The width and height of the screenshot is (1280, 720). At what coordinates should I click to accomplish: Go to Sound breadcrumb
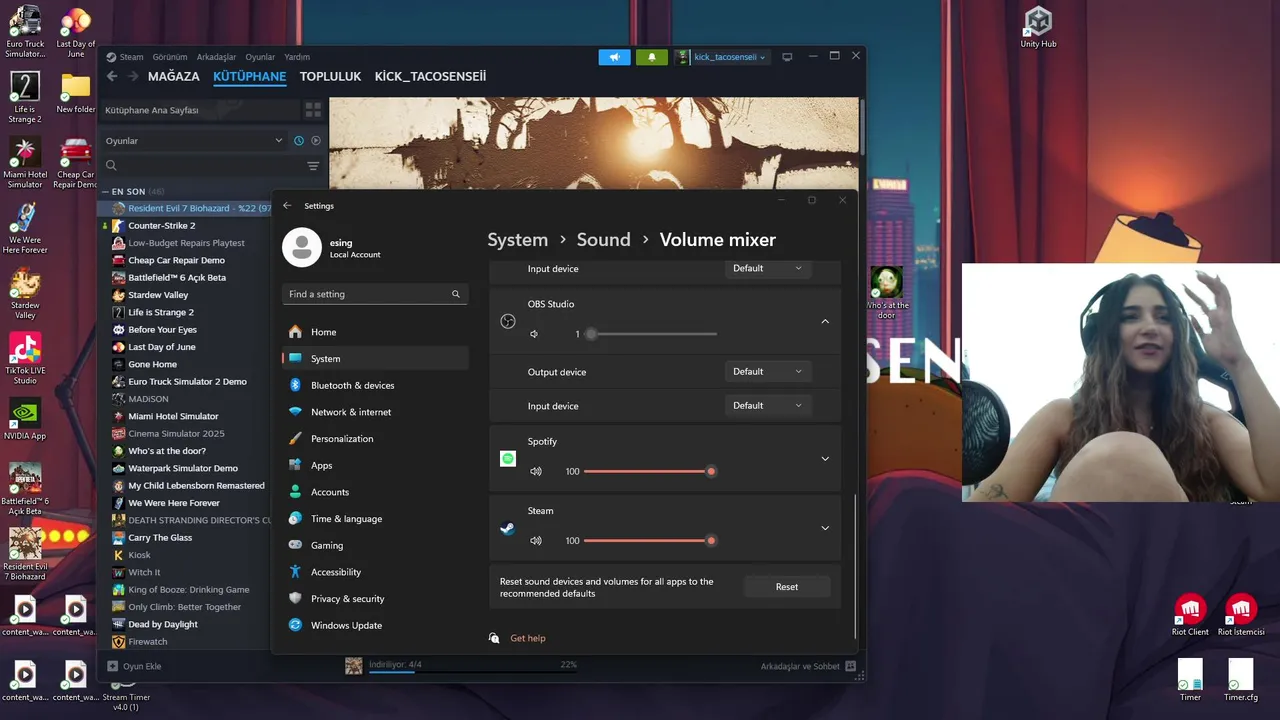tap(603, 240)
